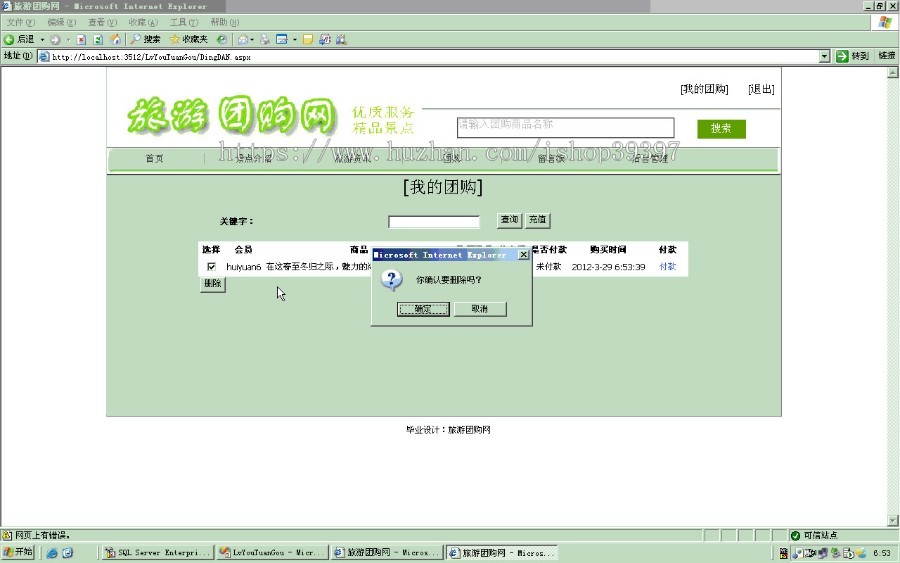Screen dimensions: 900x563
Task: Open the Favorites (收藏) menu
Action: point(143,22)
